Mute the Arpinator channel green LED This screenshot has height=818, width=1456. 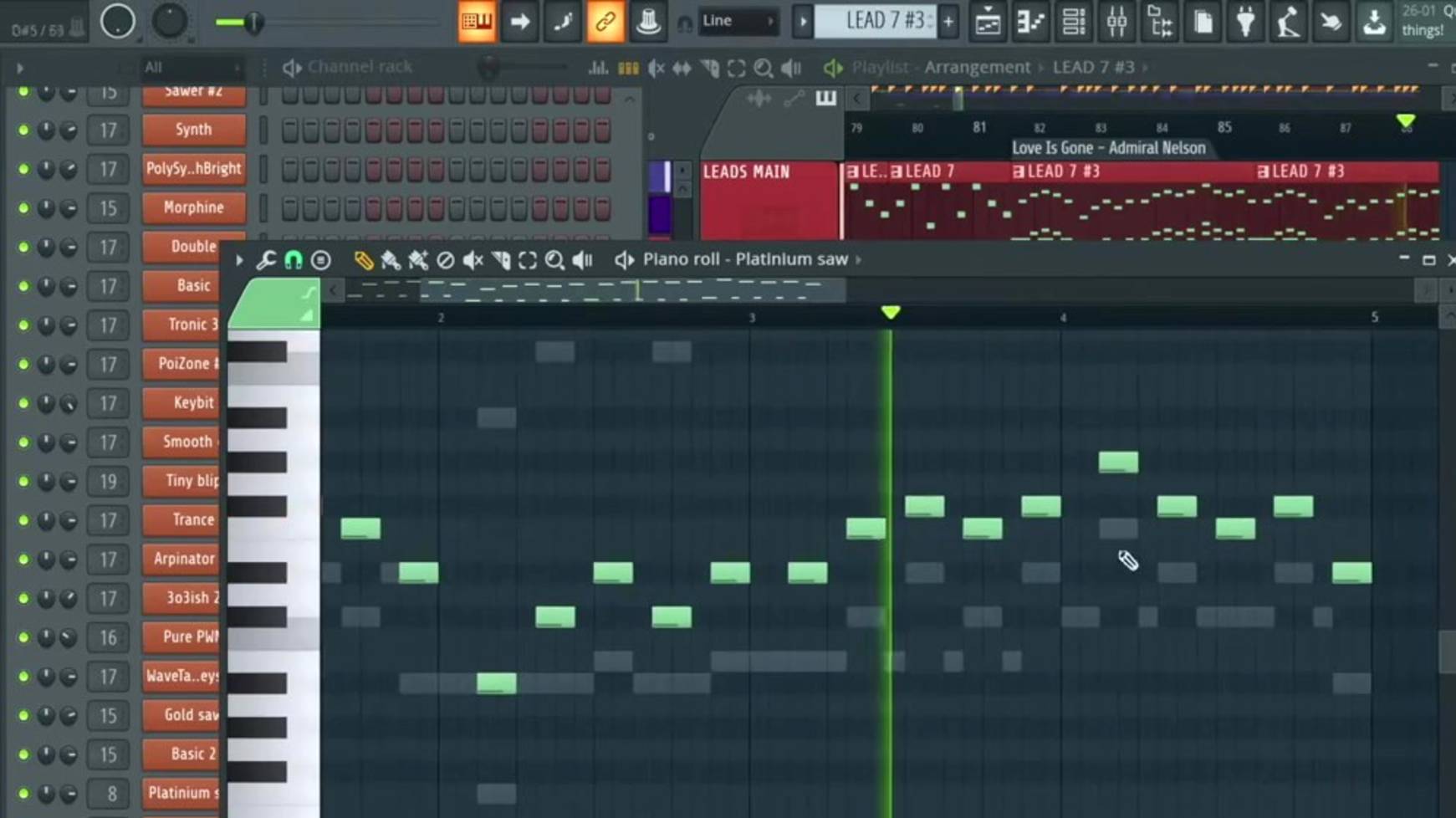[x=23, y=560]
